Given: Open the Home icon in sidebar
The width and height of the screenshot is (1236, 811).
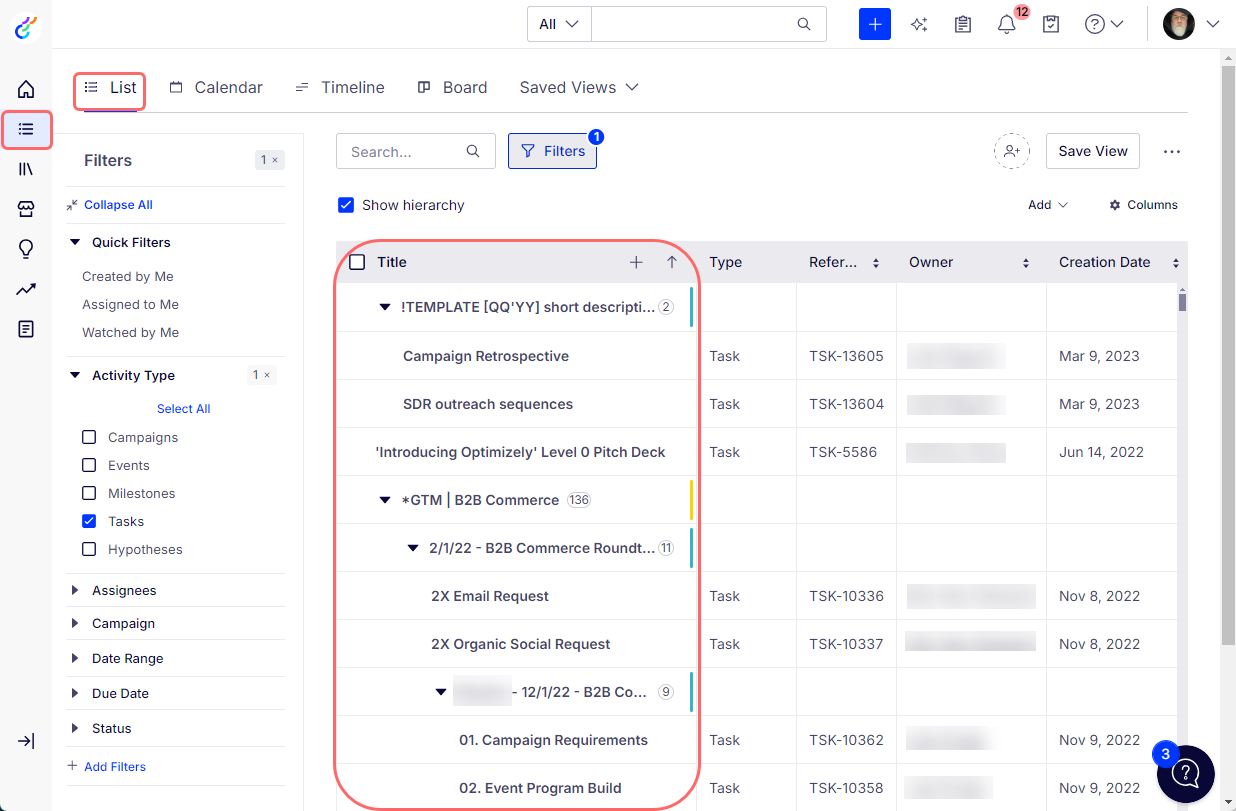Looking at the screenshot, I should (x=26, y=89).
